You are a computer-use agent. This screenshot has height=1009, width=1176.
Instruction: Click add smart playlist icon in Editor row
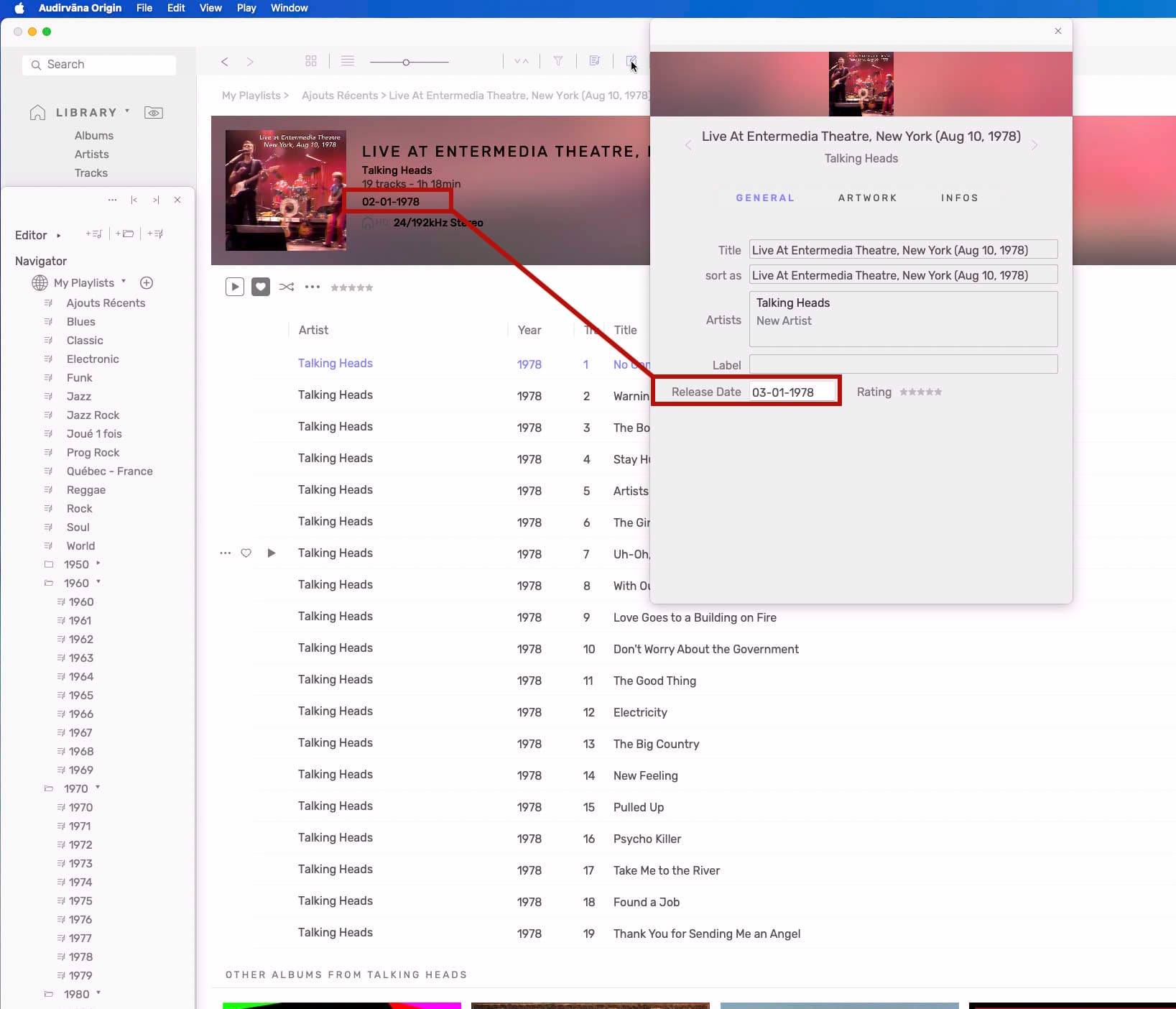[155, 234]
